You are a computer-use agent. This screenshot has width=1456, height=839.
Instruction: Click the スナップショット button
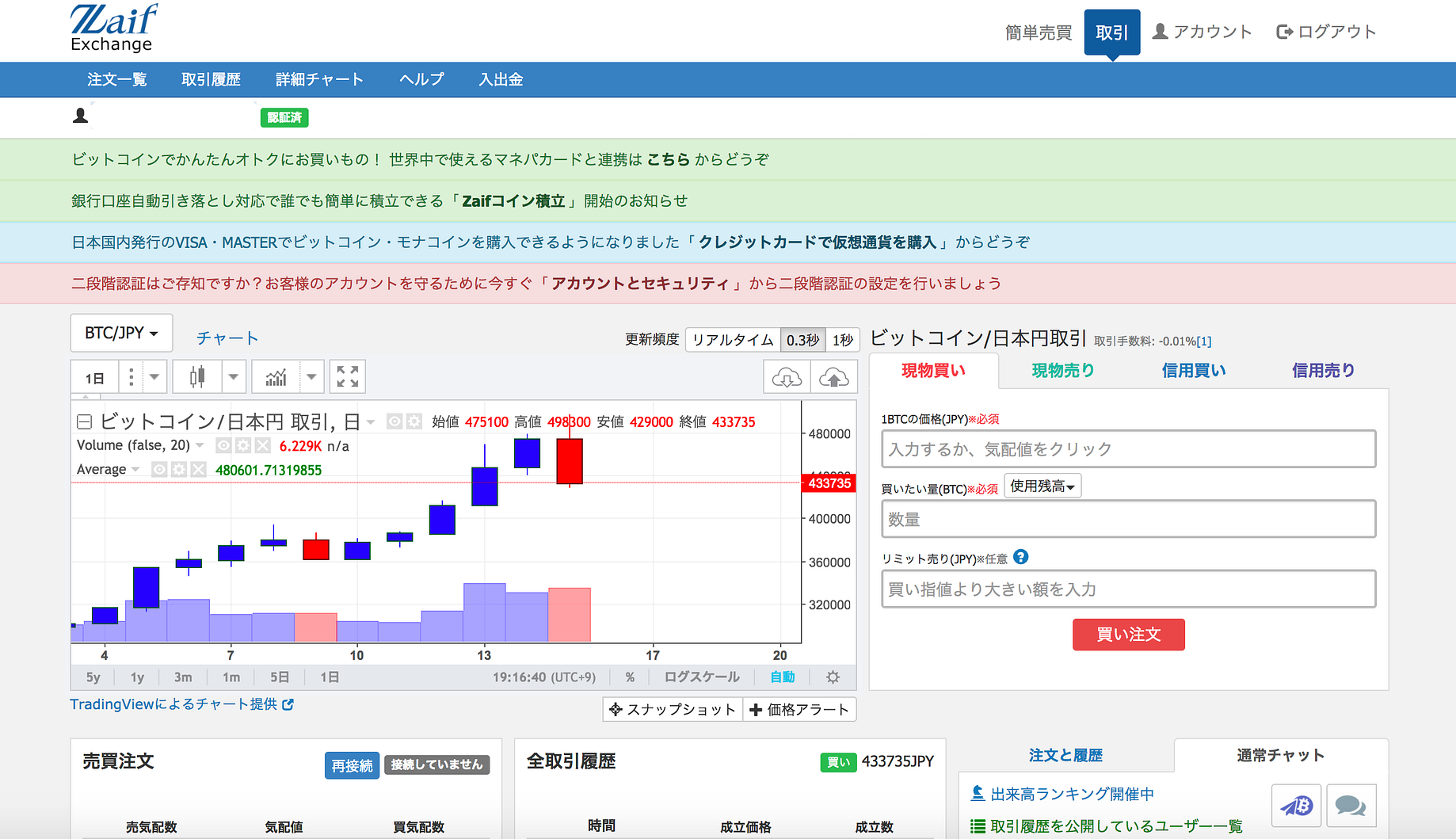coord(673,710)
